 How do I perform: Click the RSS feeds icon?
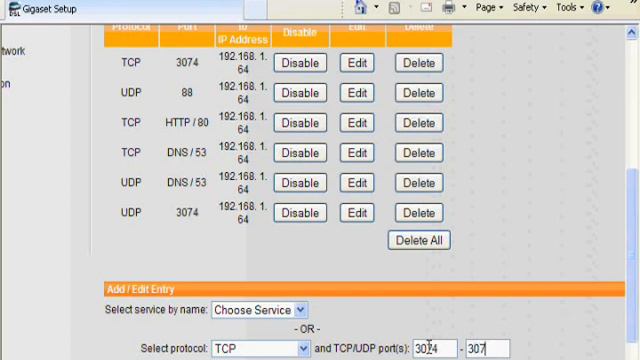coord(394,8)
